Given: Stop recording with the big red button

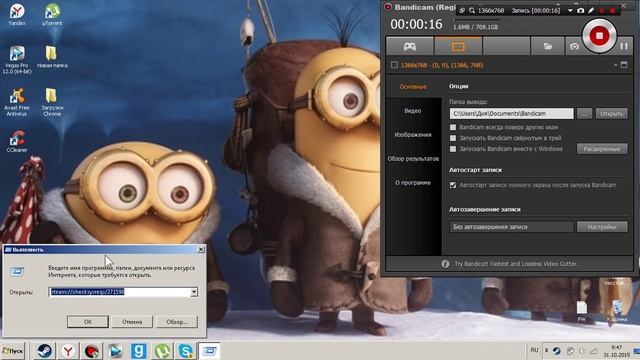Looking at the screenshot, I should [599, 36].
